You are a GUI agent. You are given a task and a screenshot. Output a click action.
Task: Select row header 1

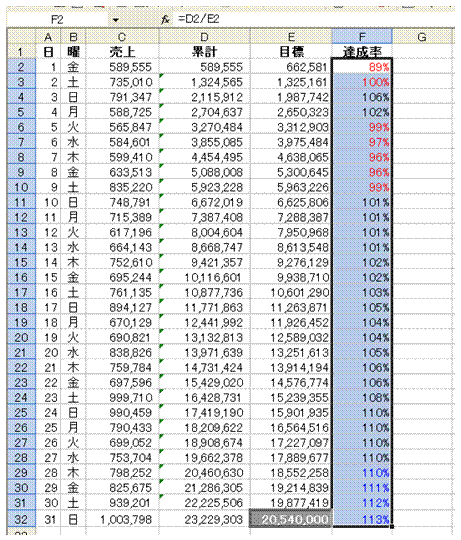click(x=21, y=52)
